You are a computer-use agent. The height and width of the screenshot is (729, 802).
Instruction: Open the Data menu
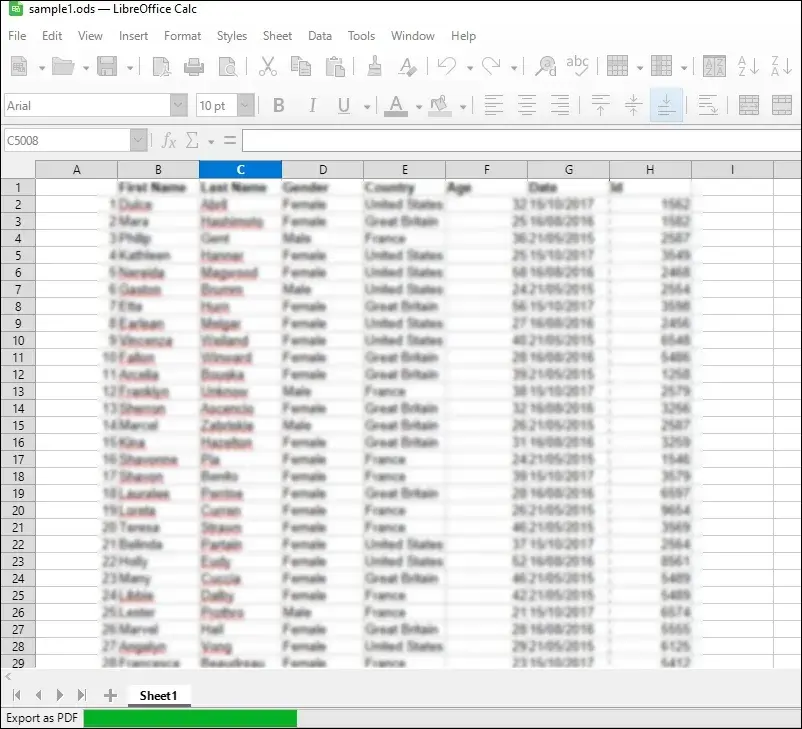coord(320,36)
